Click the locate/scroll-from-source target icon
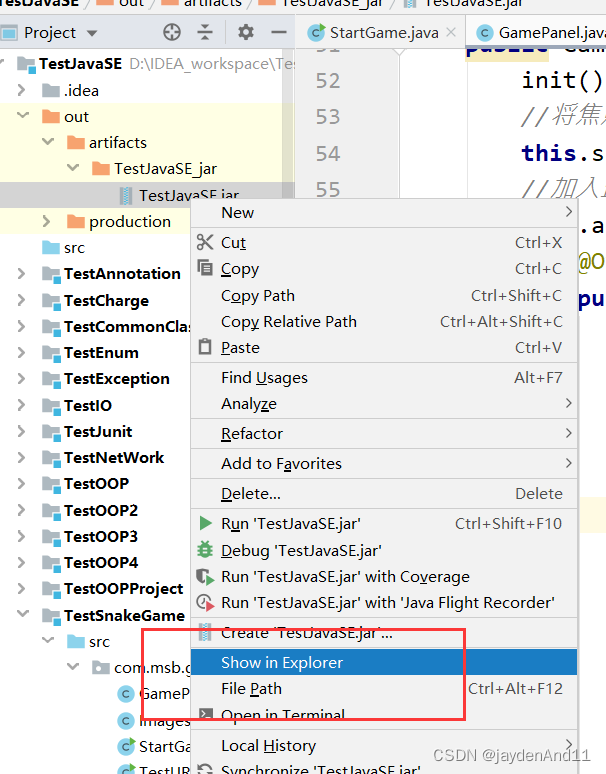The width and height of the screenshot is (606, 774). 172,33
